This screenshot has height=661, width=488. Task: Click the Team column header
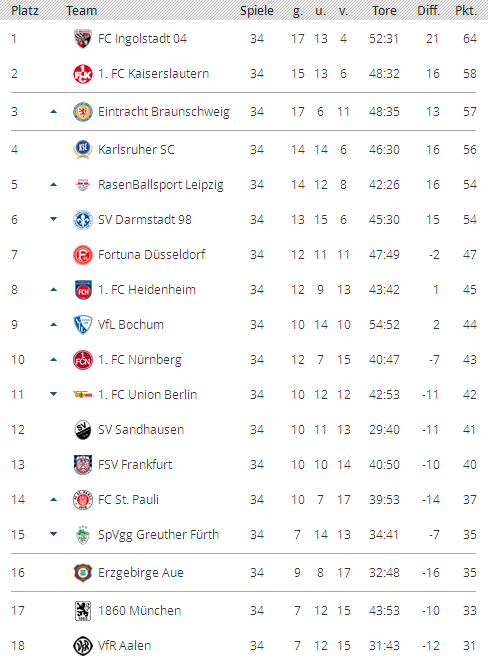click(81, 11)
